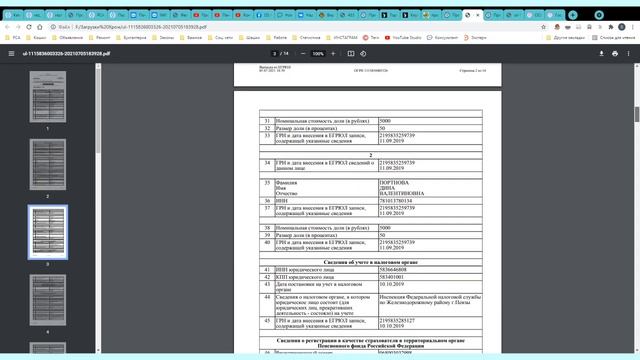Click the date 10.10.2019 in row 43

391,284
